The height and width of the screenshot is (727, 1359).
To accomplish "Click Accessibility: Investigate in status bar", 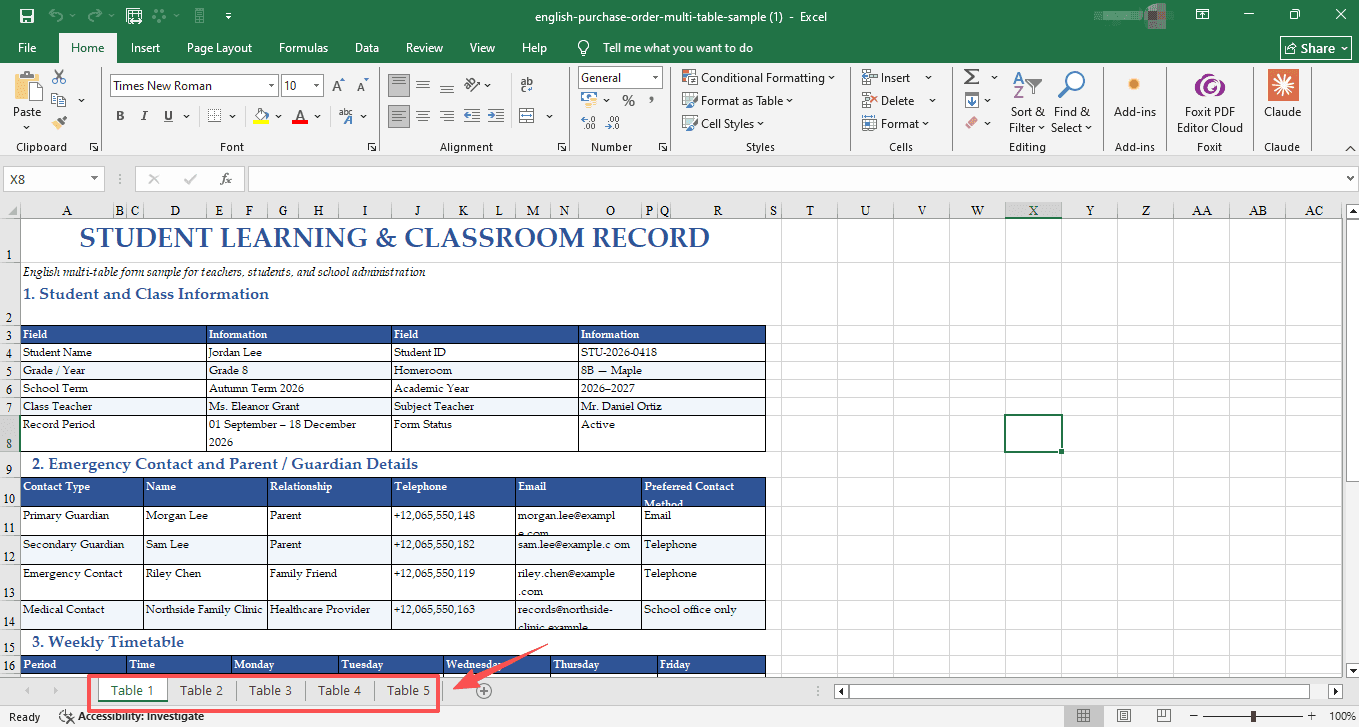I will [x=131, y=716].
